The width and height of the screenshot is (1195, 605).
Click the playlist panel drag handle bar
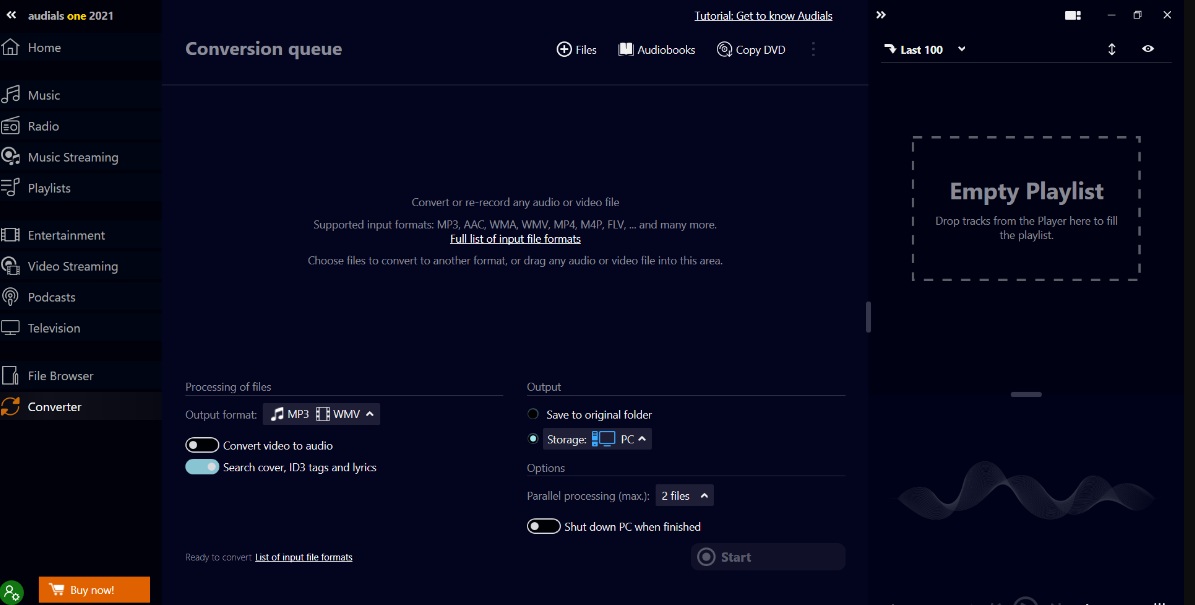tap(1026, 394)
